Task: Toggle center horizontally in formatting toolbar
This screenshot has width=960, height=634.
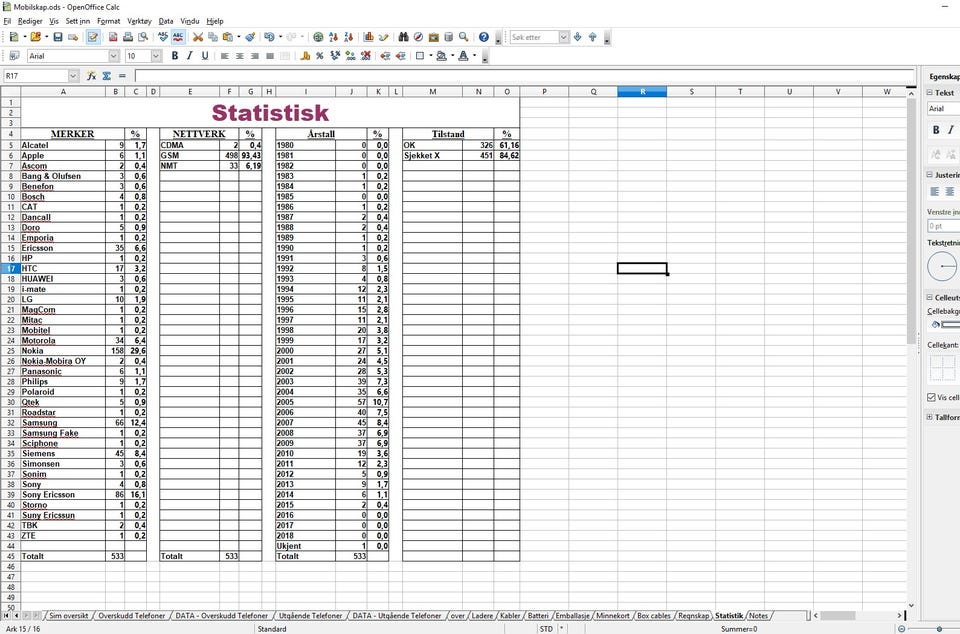Action: [x=239, y=56]
